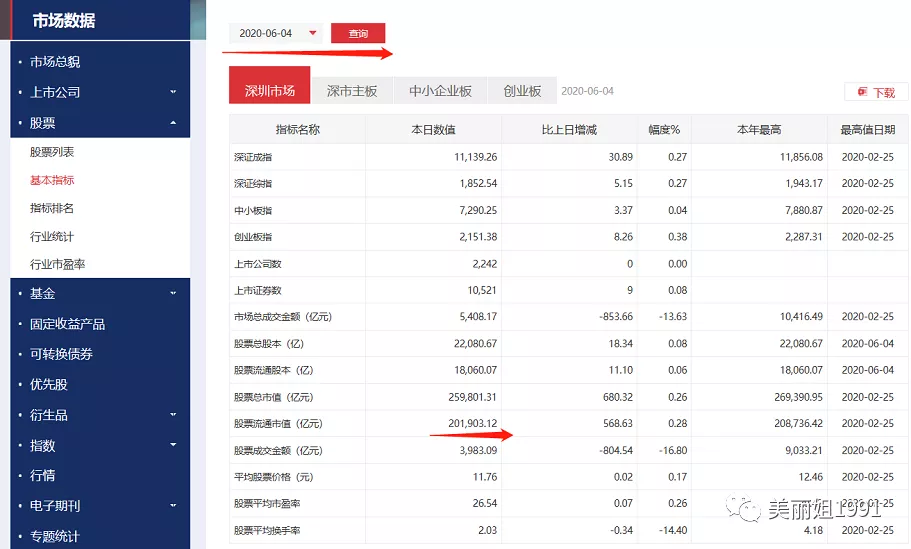
Task: Open 固定收益产品 in the sidebar
Action: click(x=67, y=324)
